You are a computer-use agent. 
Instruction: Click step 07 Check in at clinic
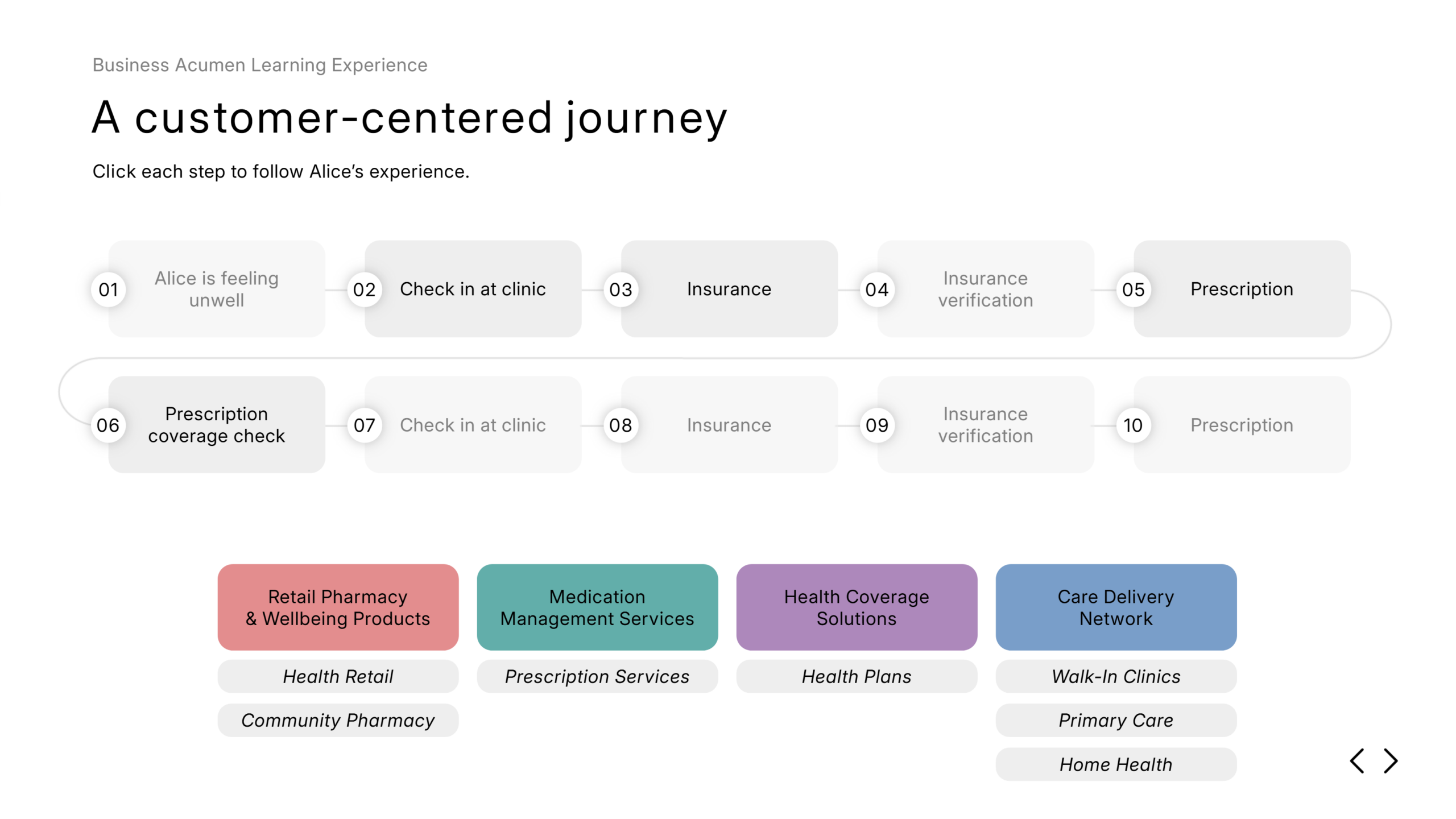pos(473,425)
